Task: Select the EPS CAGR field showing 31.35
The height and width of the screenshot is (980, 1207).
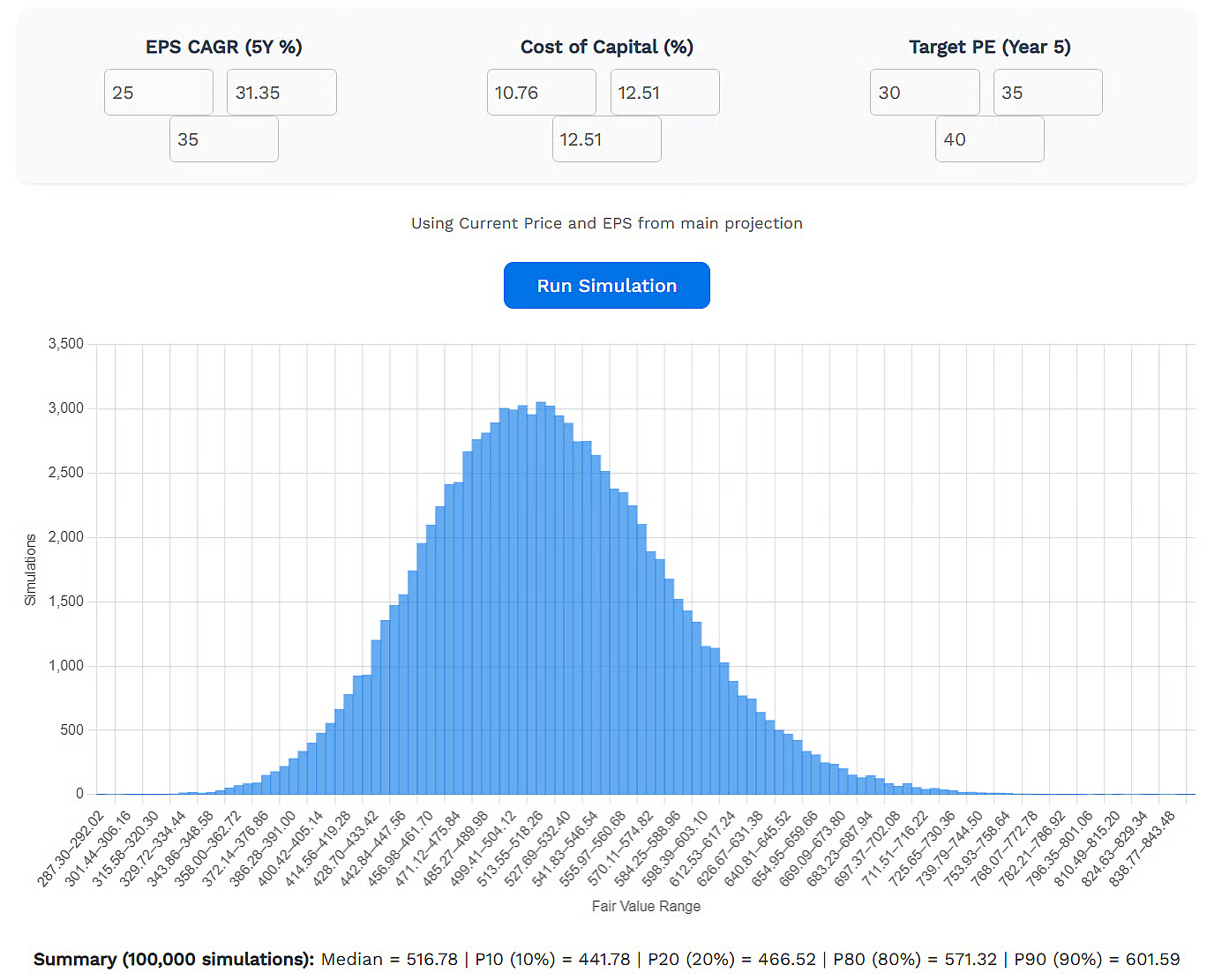Action: 281,93
